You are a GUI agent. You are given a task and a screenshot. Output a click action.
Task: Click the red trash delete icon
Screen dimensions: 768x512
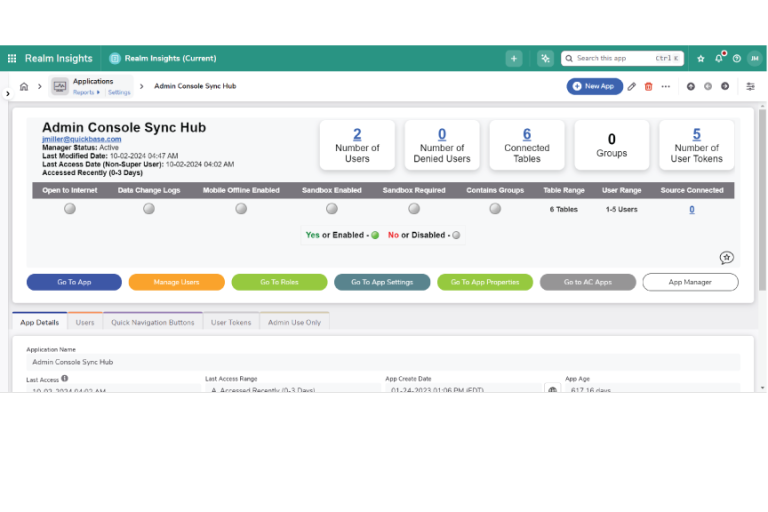coord(648,87)
